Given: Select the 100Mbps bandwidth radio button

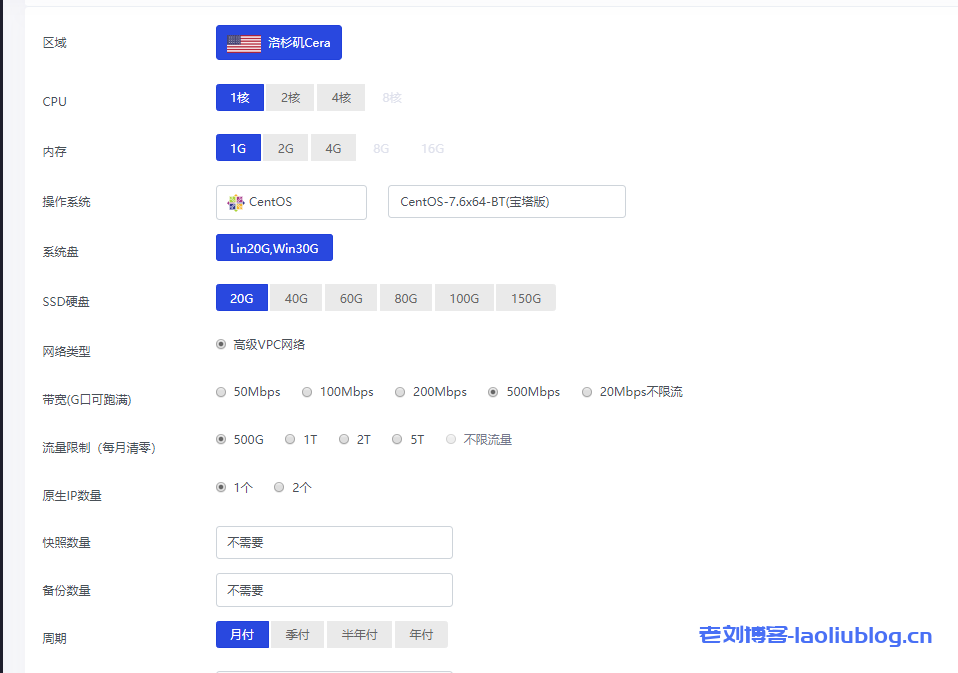Looking at the screenshot, I should click(307, 391).
